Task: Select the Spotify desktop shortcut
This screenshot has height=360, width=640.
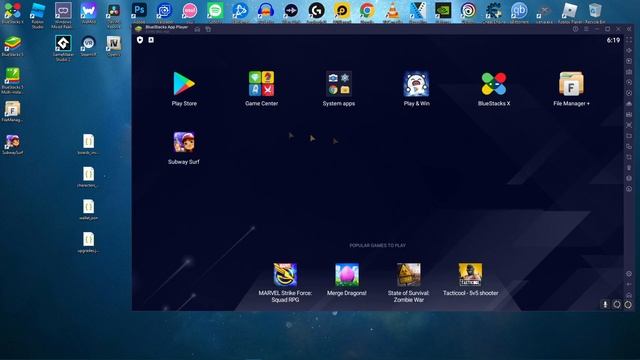Action: click(215, 12)
